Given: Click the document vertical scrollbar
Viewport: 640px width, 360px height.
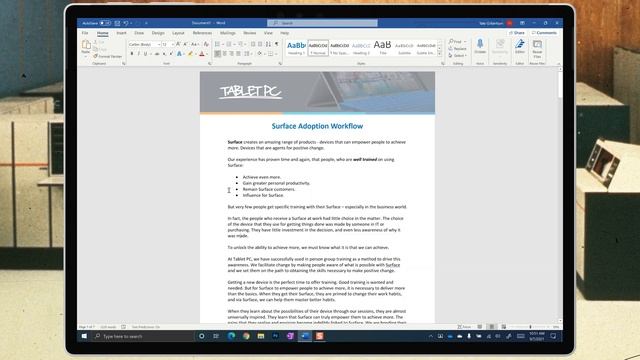Looking at the screenshot, I should (x=560, y=86).
